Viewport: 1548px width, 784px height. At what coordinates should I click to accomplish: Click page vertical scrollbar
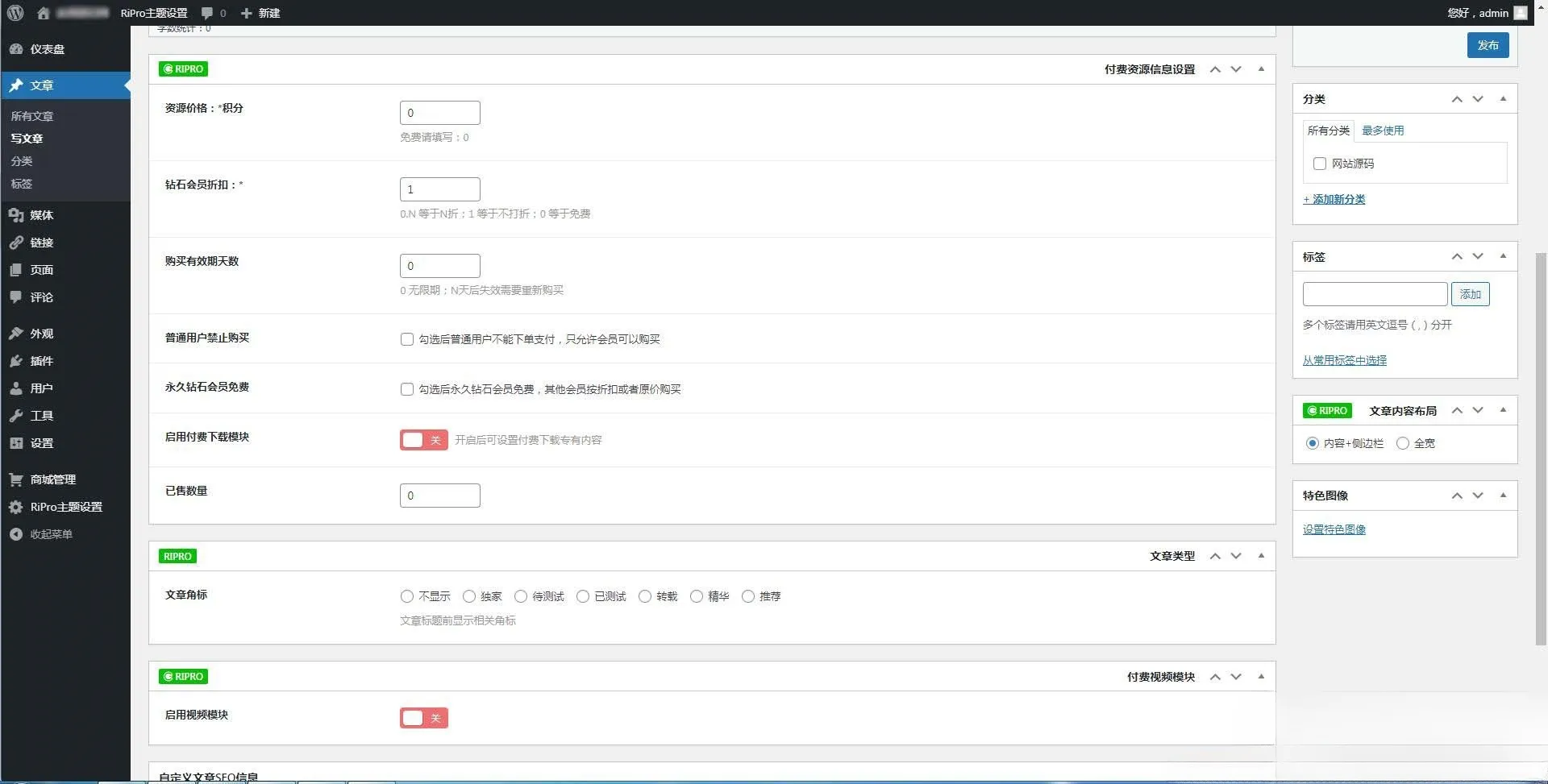click(1541, 449)
